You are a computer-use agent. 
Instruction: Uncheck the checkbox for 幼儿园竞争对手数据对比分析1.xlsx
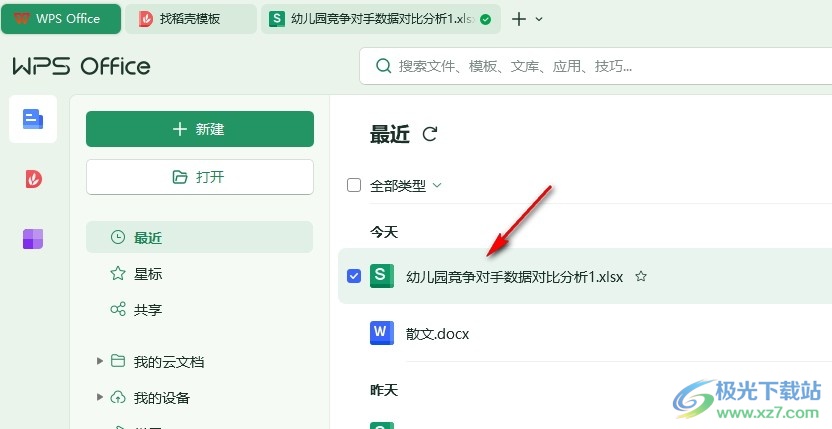(x=354, y=276)
